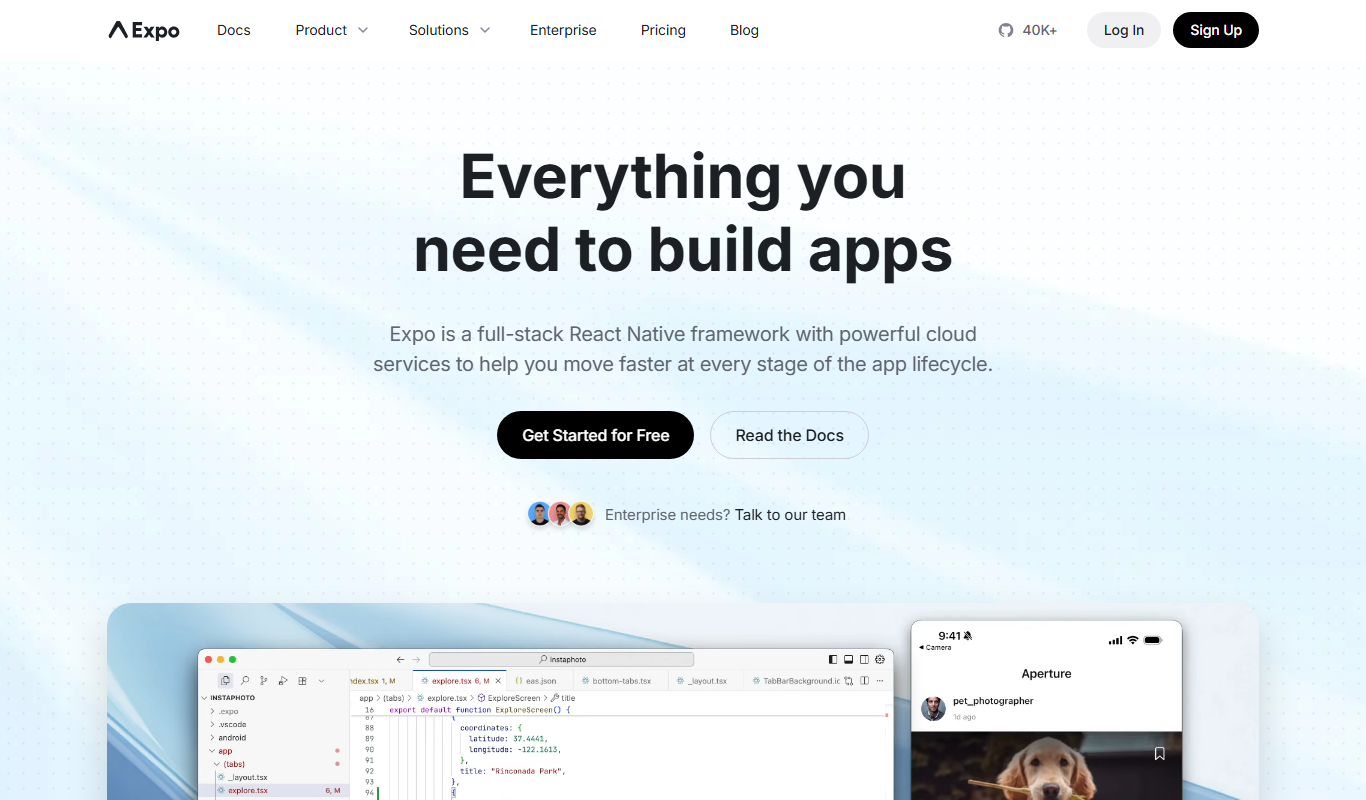Switch to the explore.tsx editor tab

tap(460, 681)
